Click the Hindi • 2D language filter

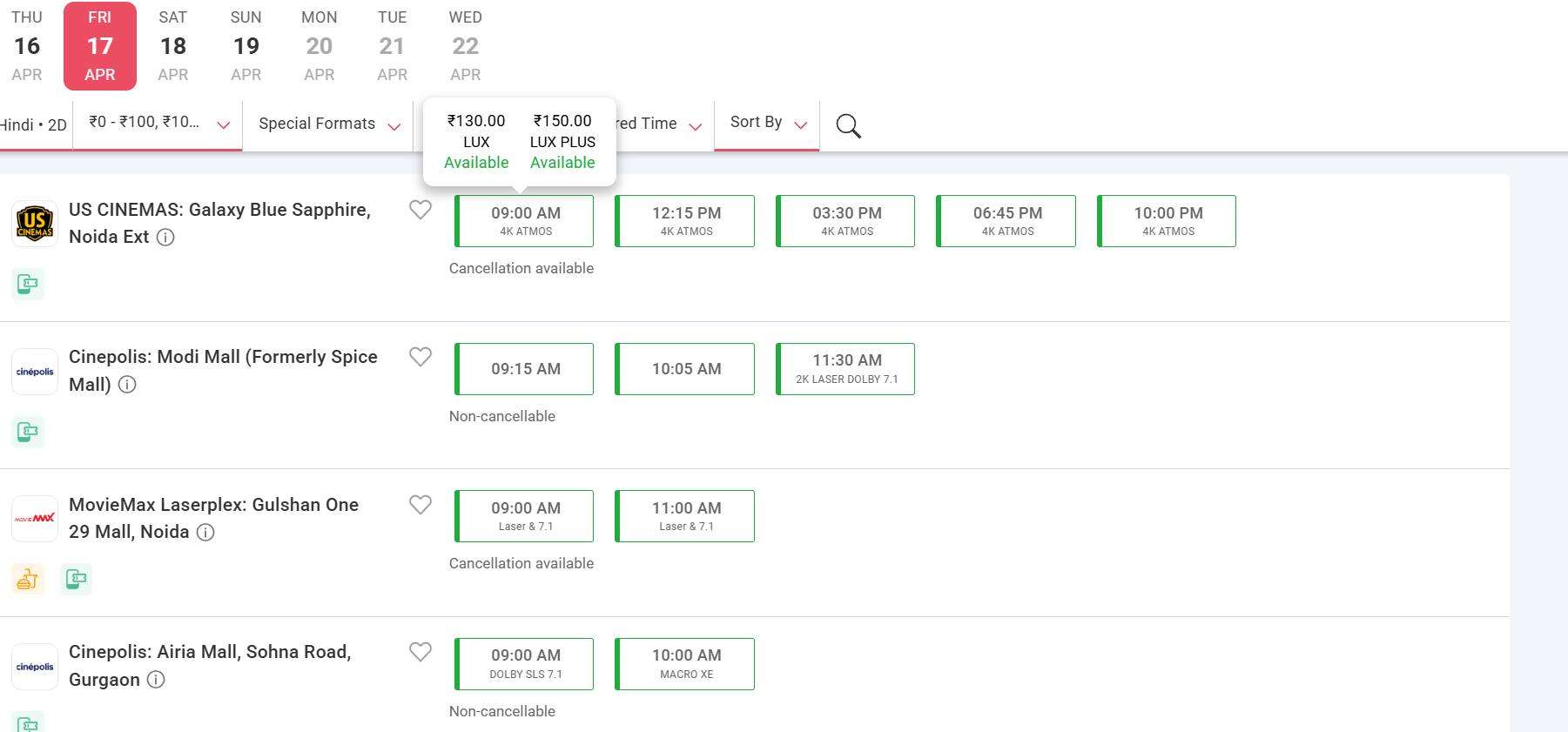point(34,125)
